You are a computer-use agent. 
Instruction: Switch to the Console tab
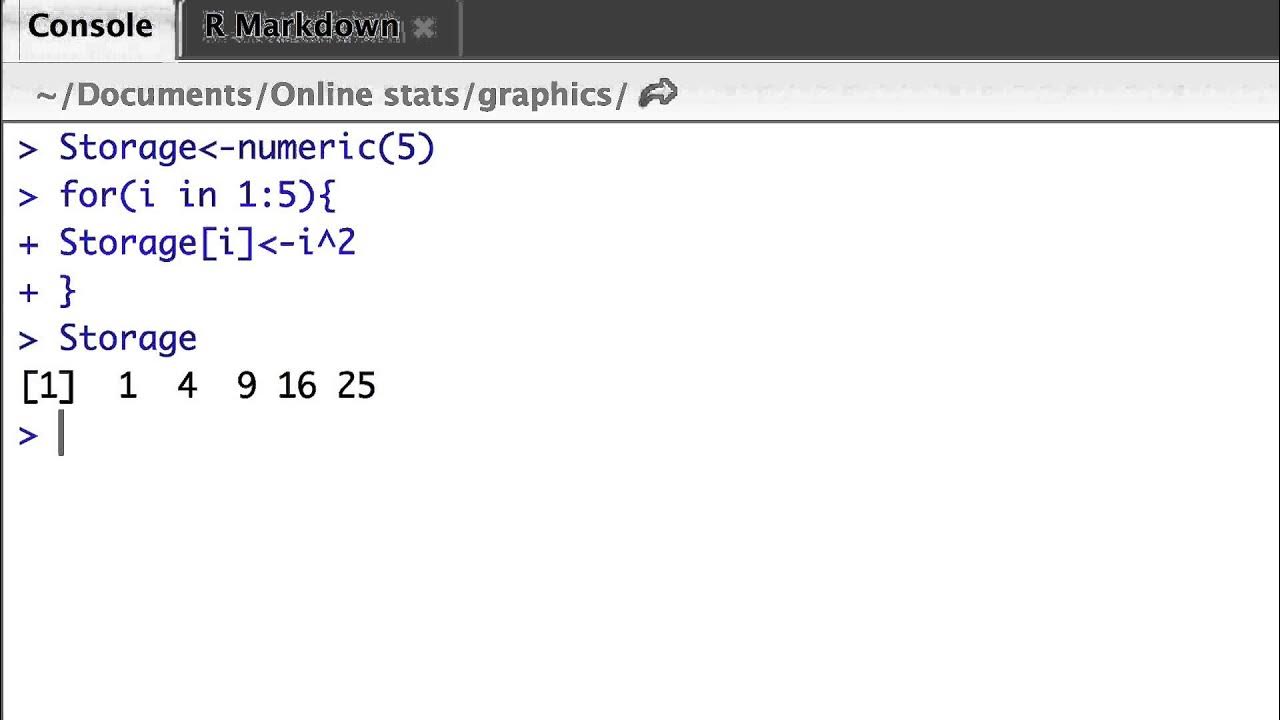(x=90, y=26)
